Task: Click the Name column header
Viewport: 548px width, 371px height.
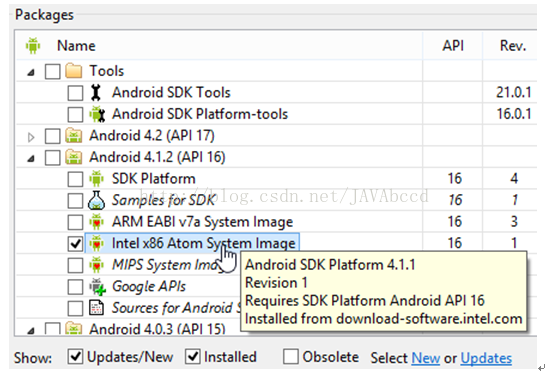Action: coord(76,46)
